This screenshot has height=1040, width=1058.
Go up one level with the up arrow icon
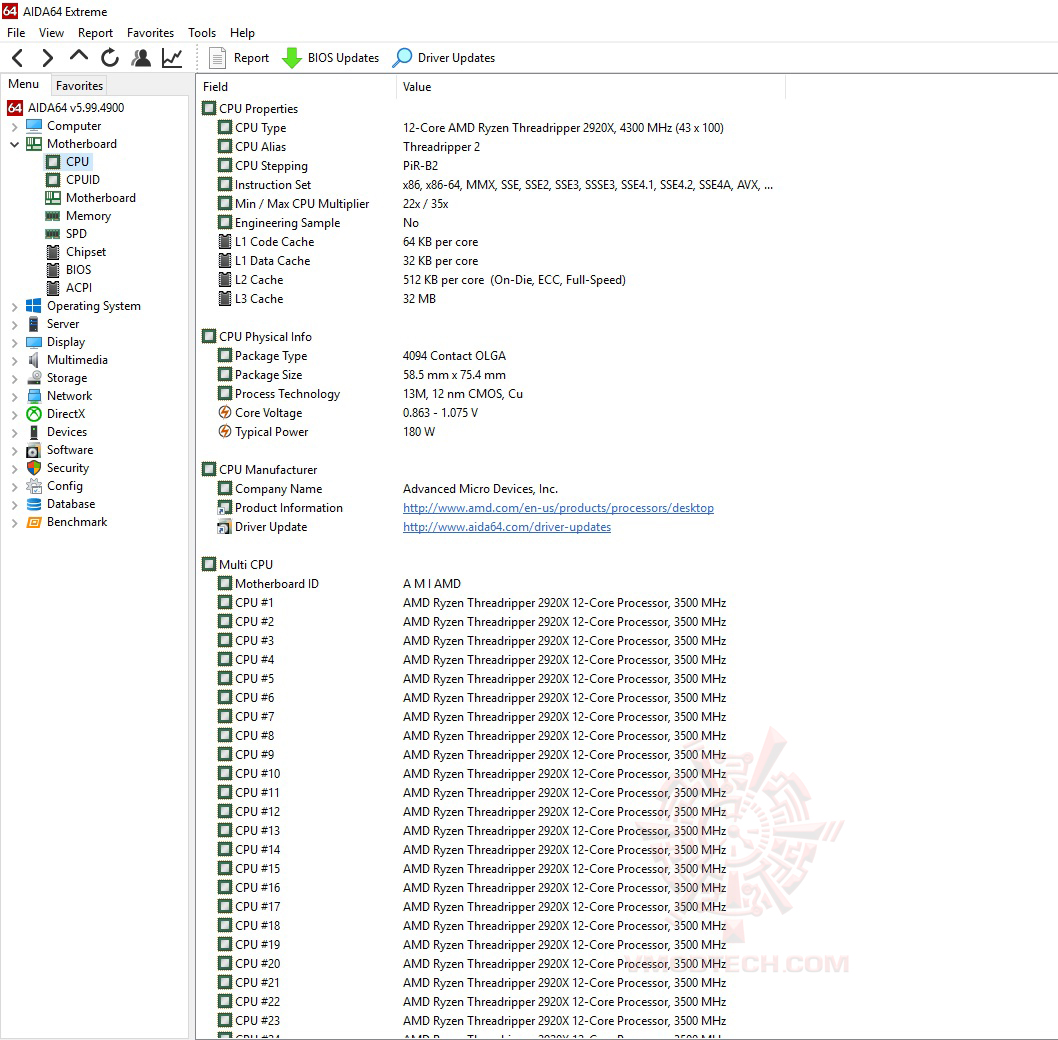point(79,57)
